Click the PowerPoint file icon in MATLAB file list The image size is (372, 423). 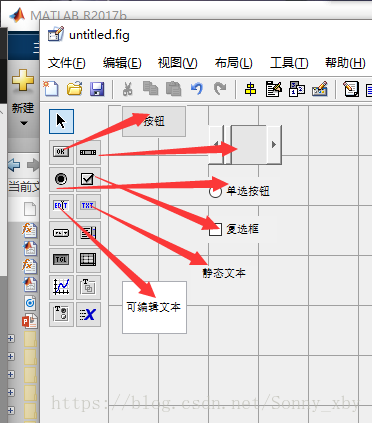[x=30, y=321]
